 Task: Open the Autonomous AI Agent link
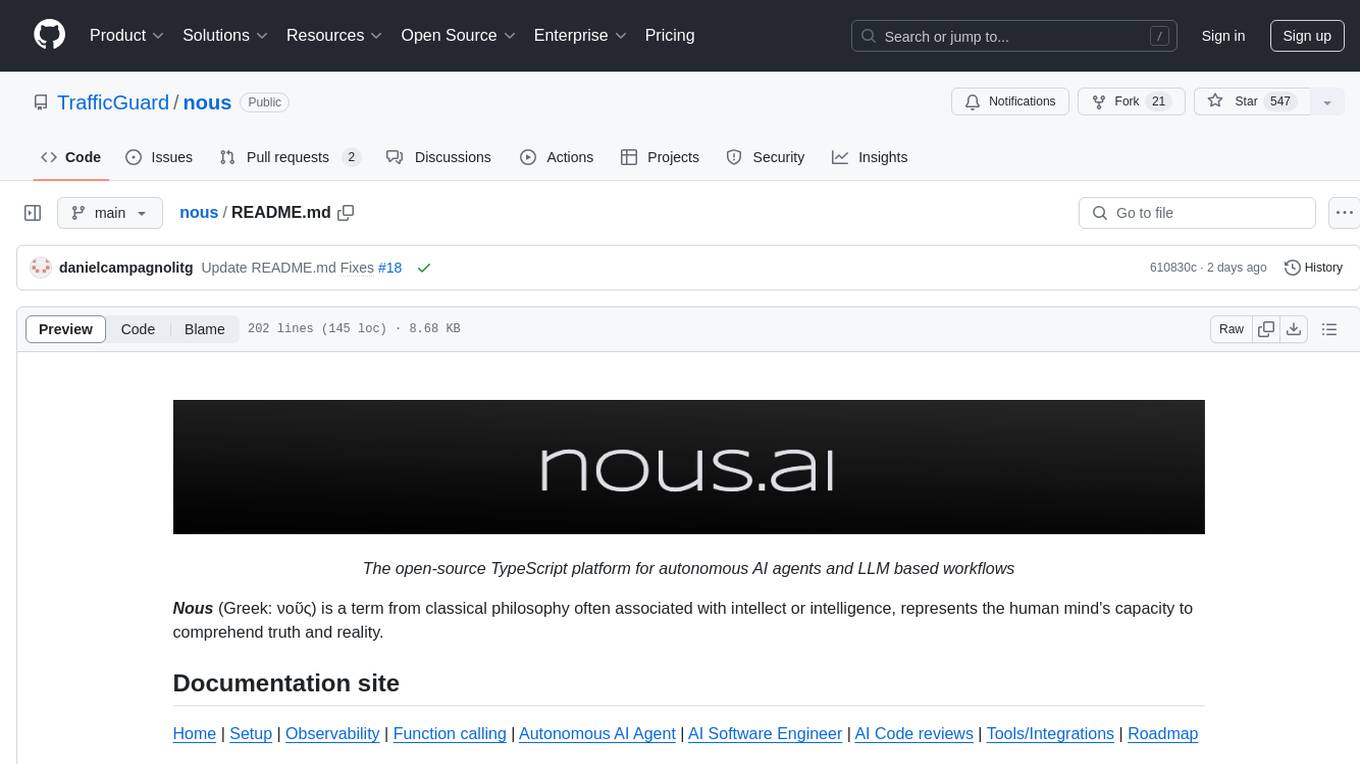coord(597,733)
